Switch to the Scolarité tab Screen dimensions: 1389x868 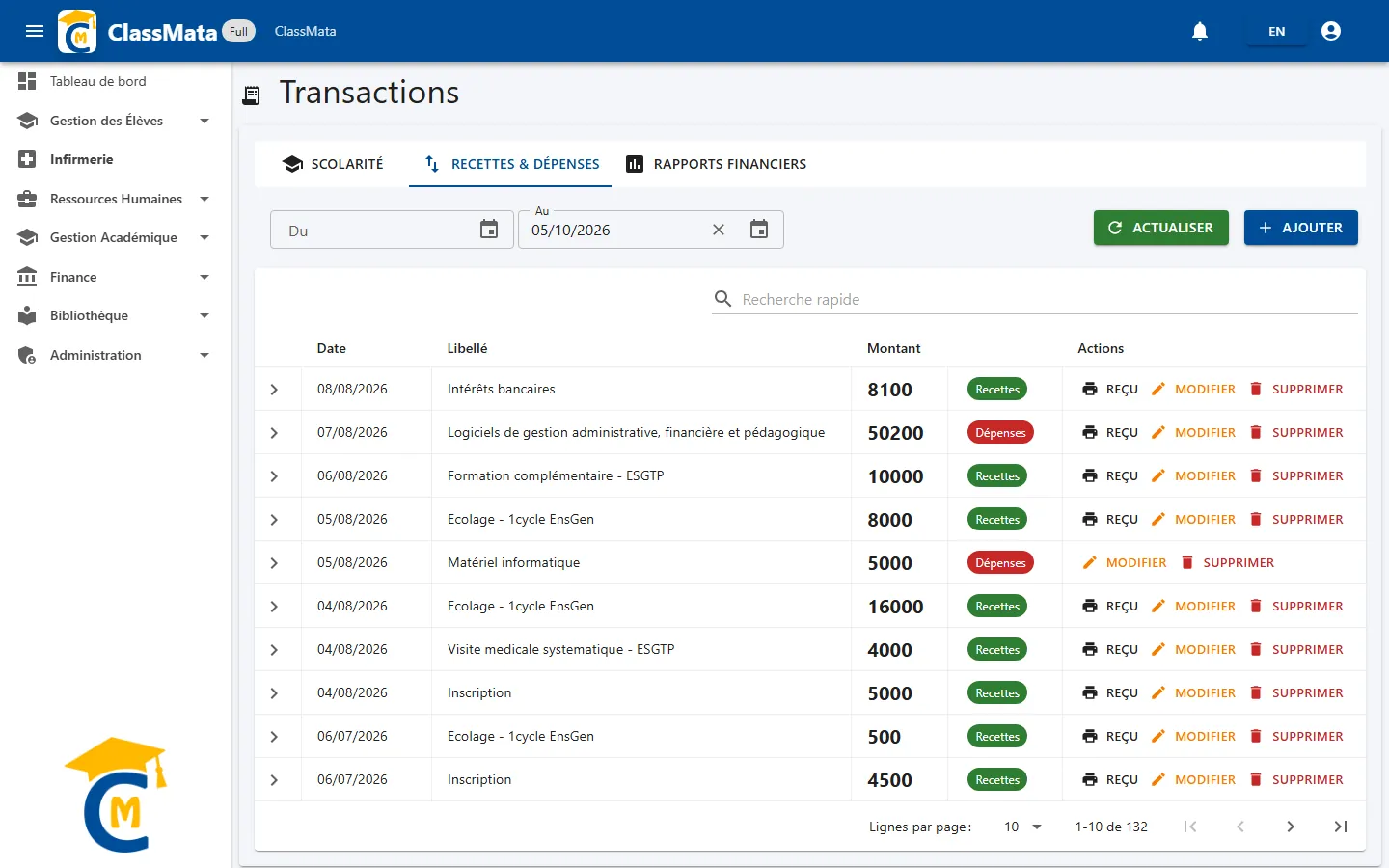[x=333, y=164]
